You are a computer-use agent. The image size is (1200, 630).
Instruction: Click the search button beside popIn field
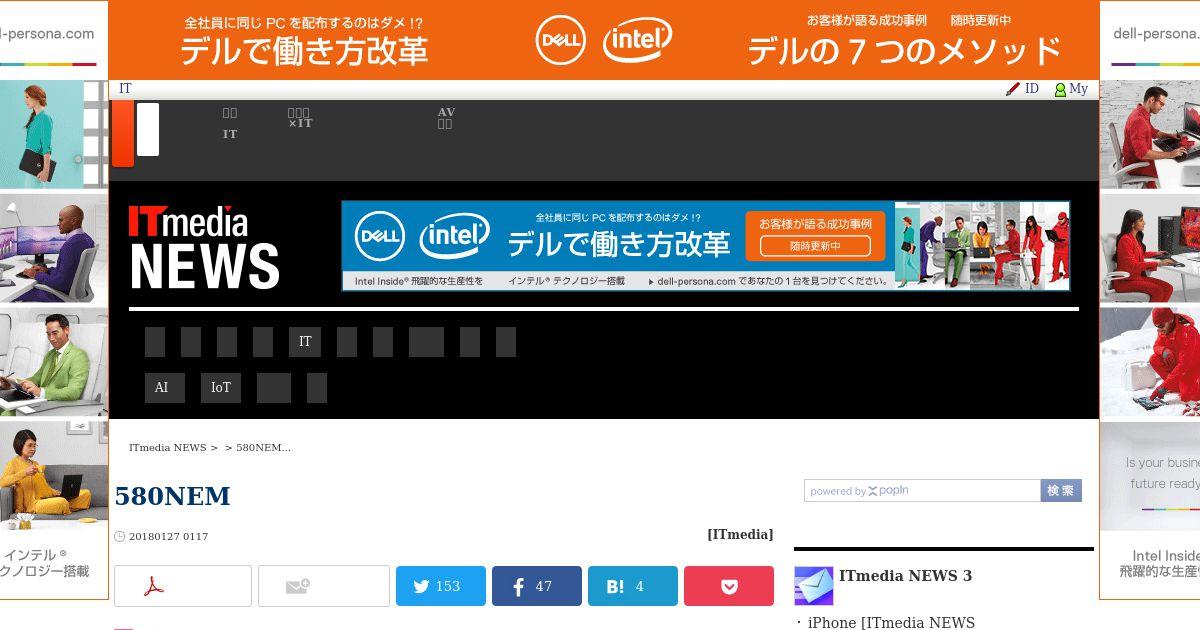[x=1061, y=491]
